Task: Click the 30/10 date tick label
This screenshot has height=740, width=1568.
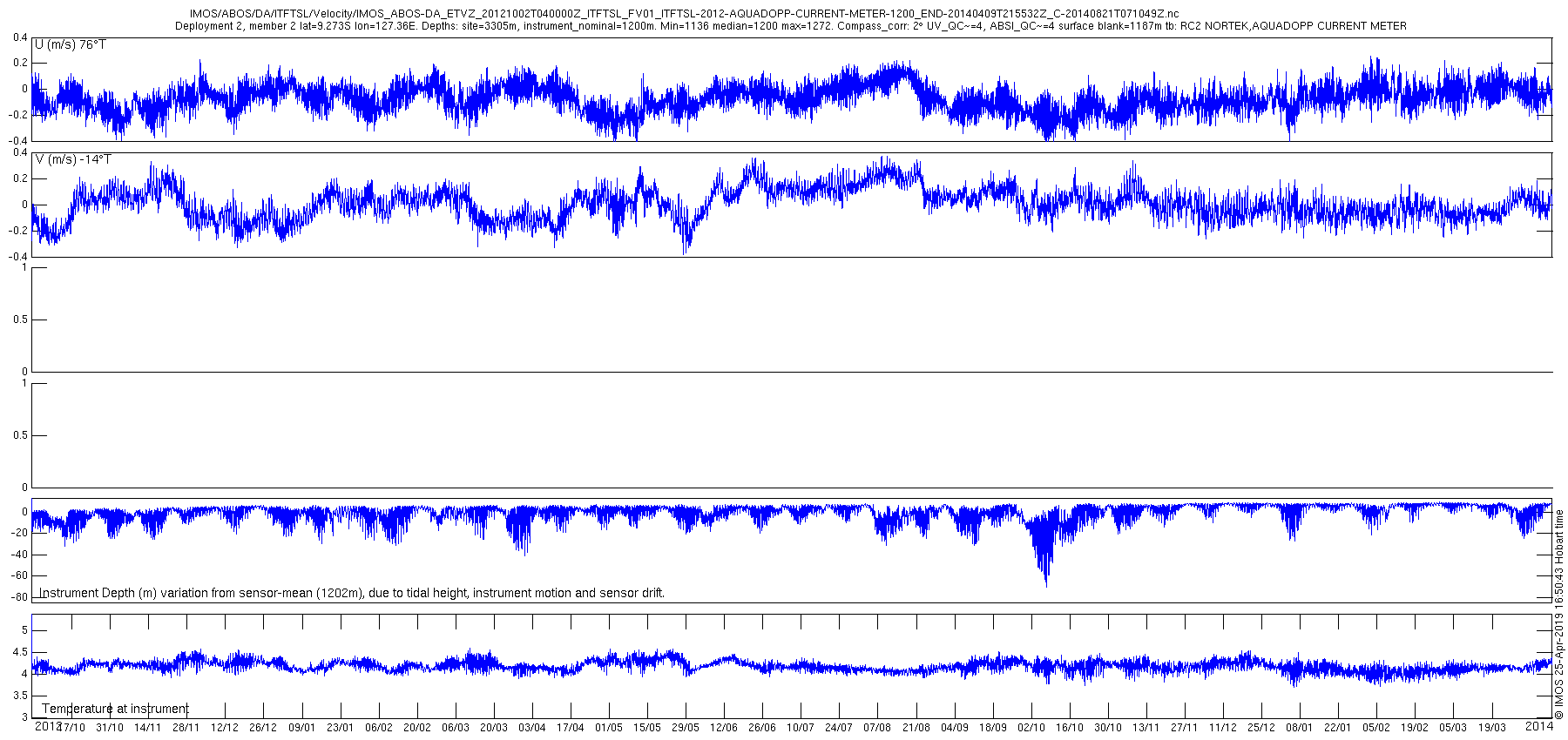Action: [x=1108, y=728]
